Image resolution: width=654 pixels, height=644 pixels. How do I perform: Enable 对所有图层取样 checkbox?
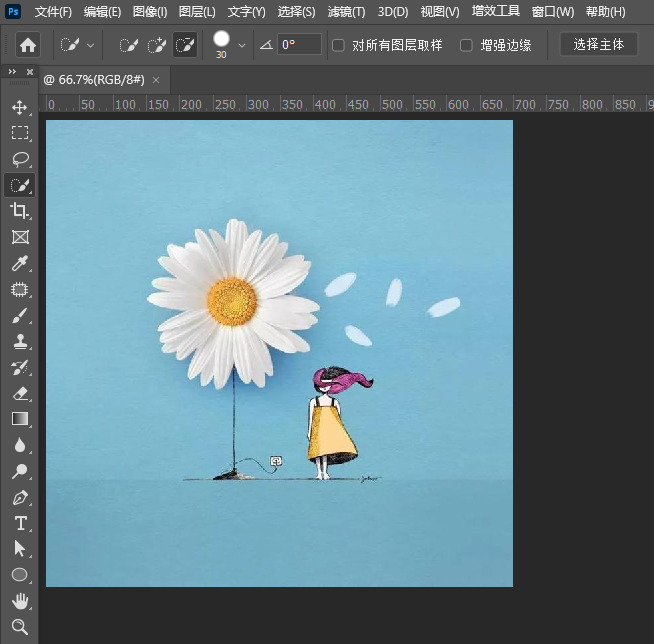click(x=338, y=45)
